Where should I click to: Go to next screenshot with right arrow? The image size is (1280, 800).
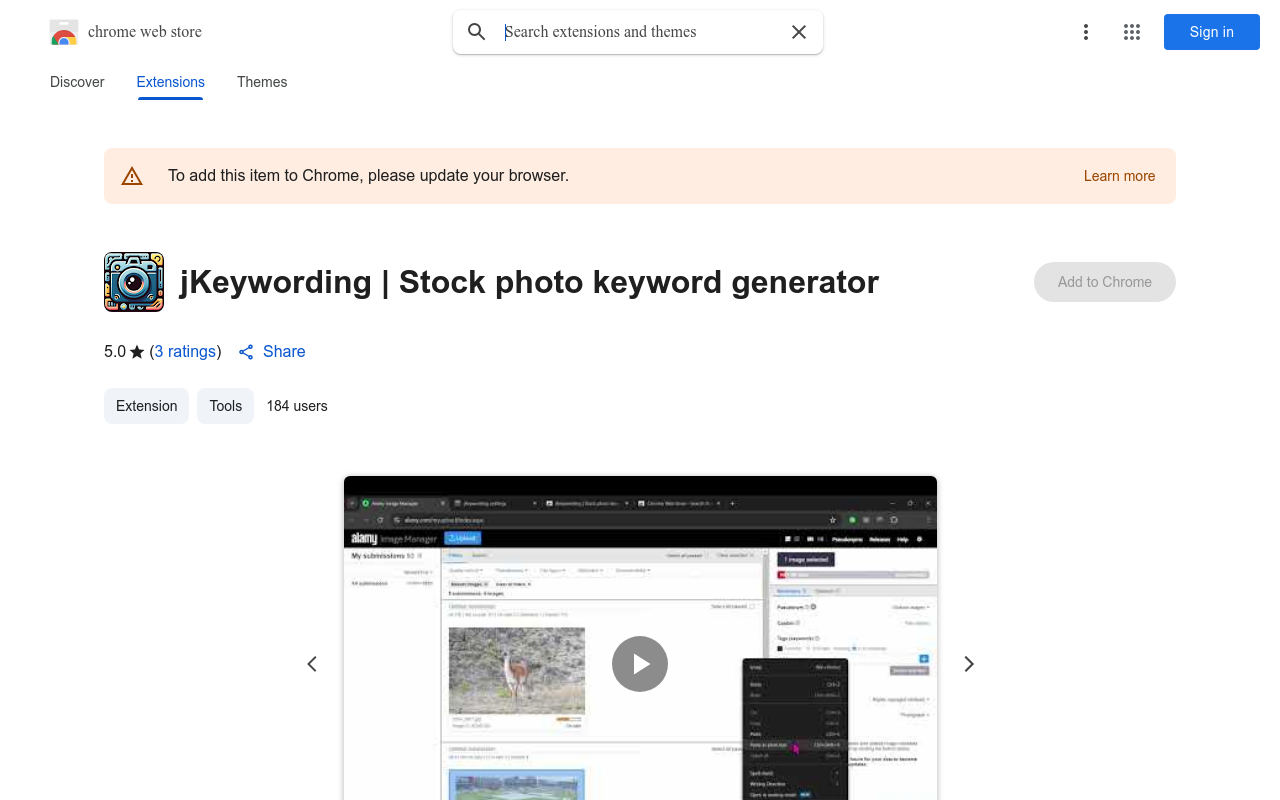coord(968,664)
